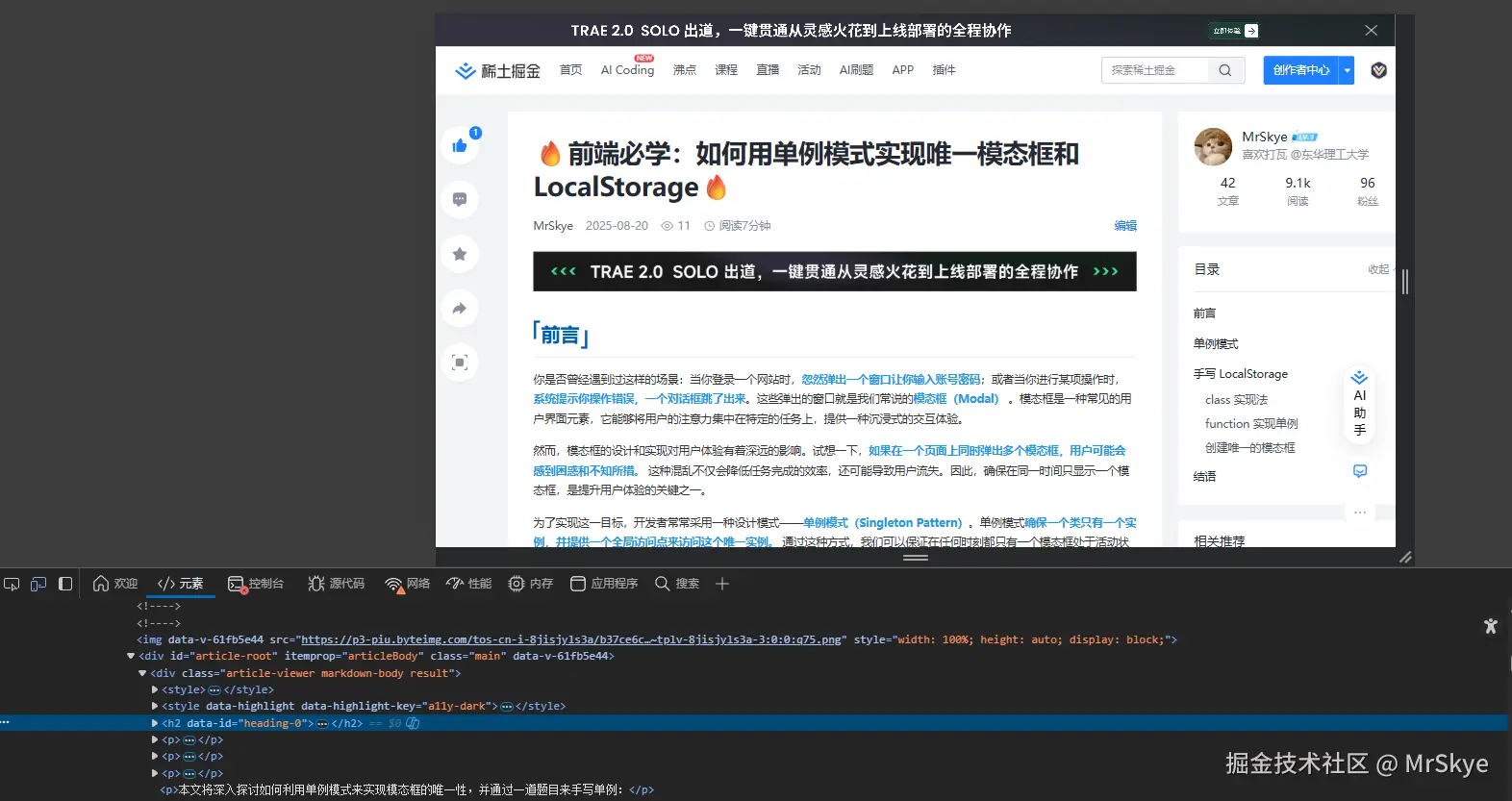
Task: Expand the style data-highlight a11y-dark node
Action: (155, 706)
